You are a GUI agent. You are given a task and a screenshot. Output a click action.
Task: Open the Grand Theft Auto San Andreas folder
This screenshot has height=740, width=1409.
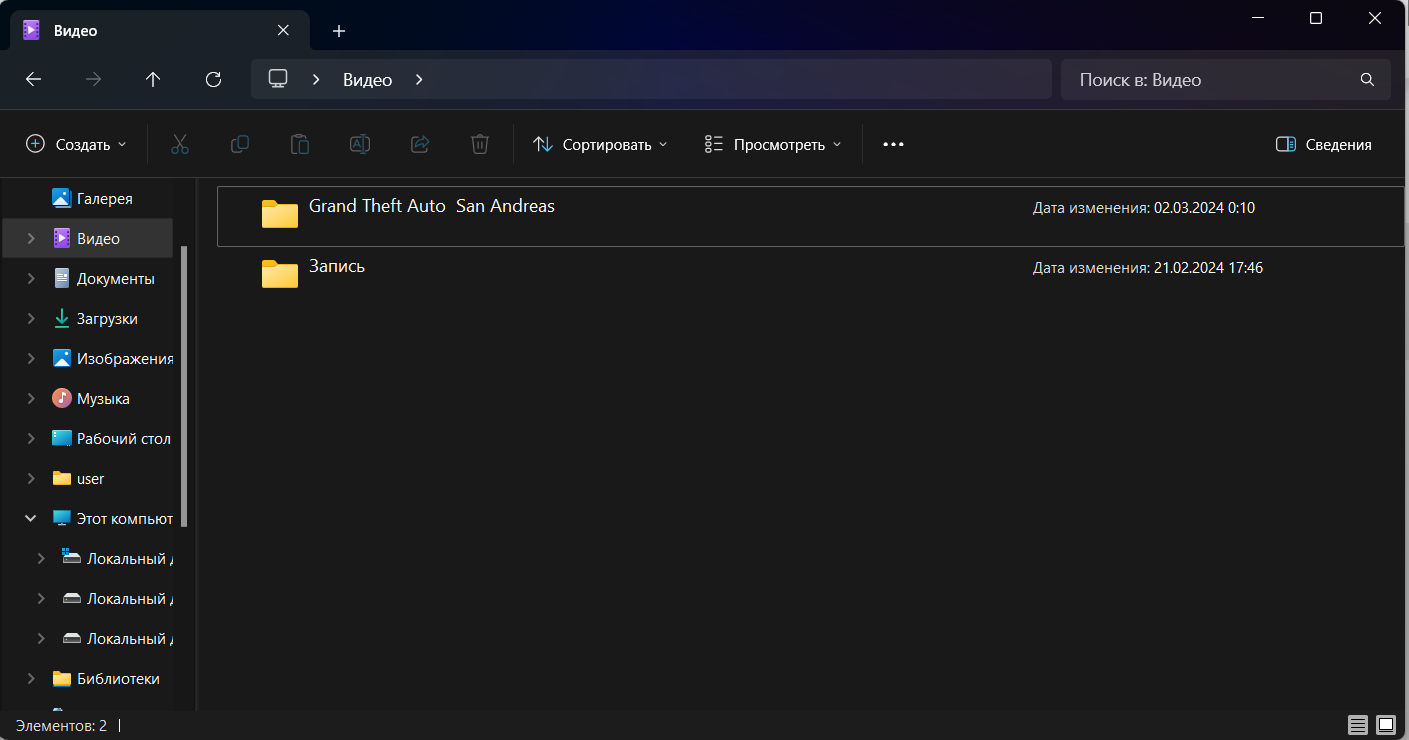(x=431, y=207)
